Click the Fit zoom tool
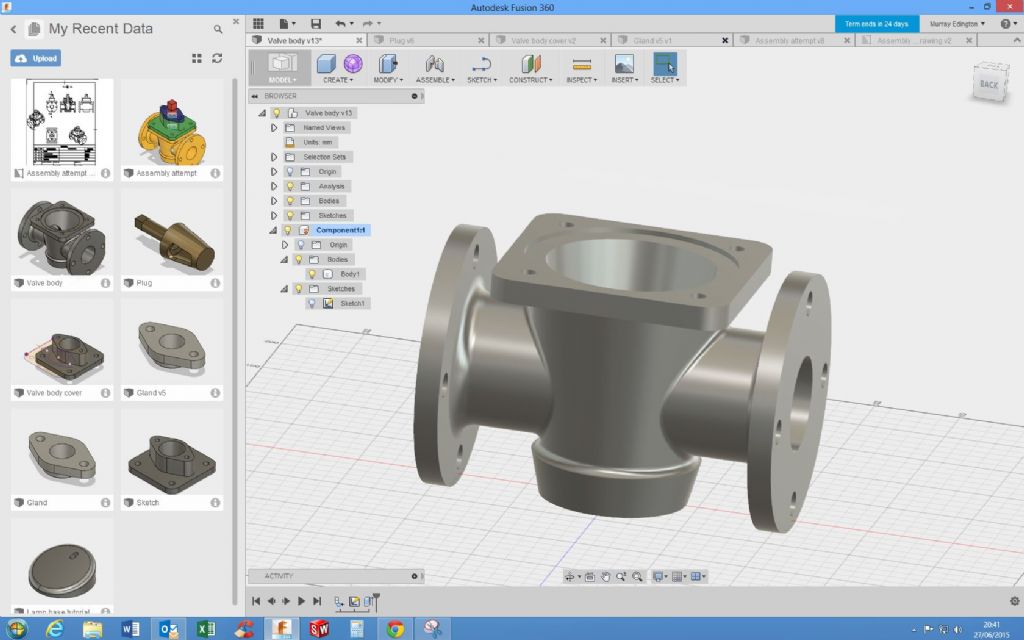This screenshot has height=640, width=1024. [637, 577]
